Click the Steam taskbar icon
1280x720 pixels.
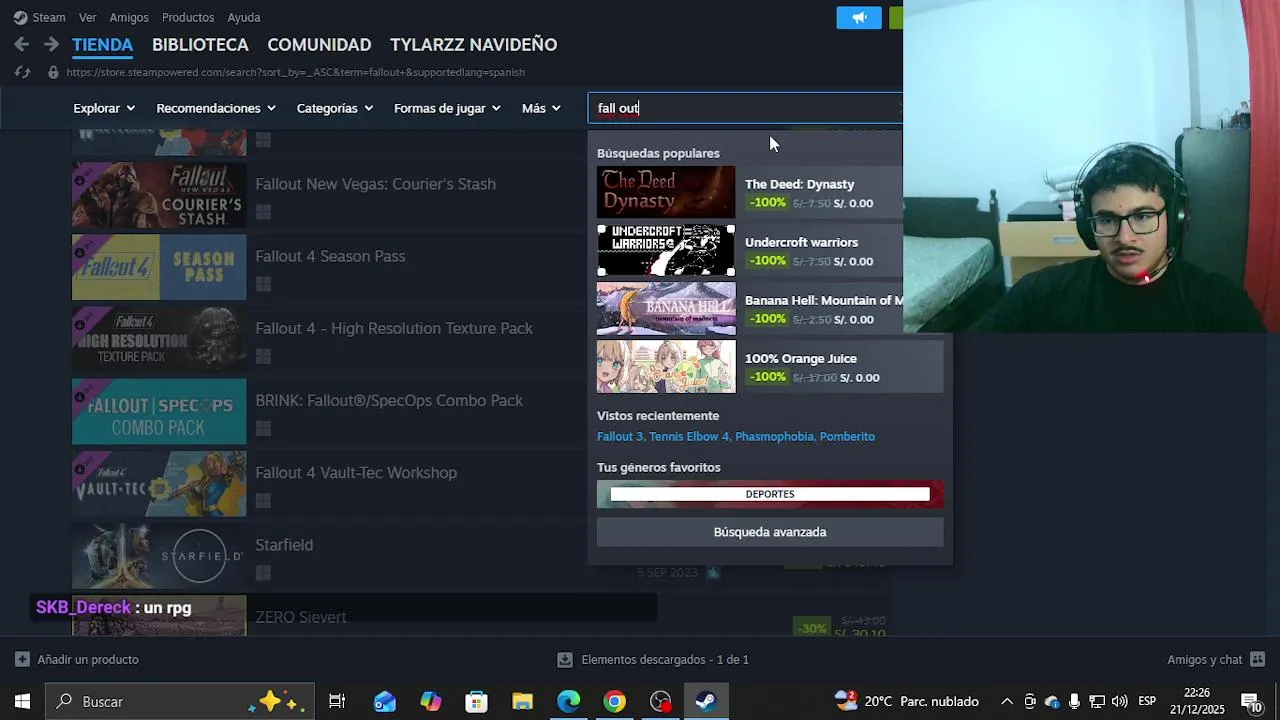[x=706, y=702]
